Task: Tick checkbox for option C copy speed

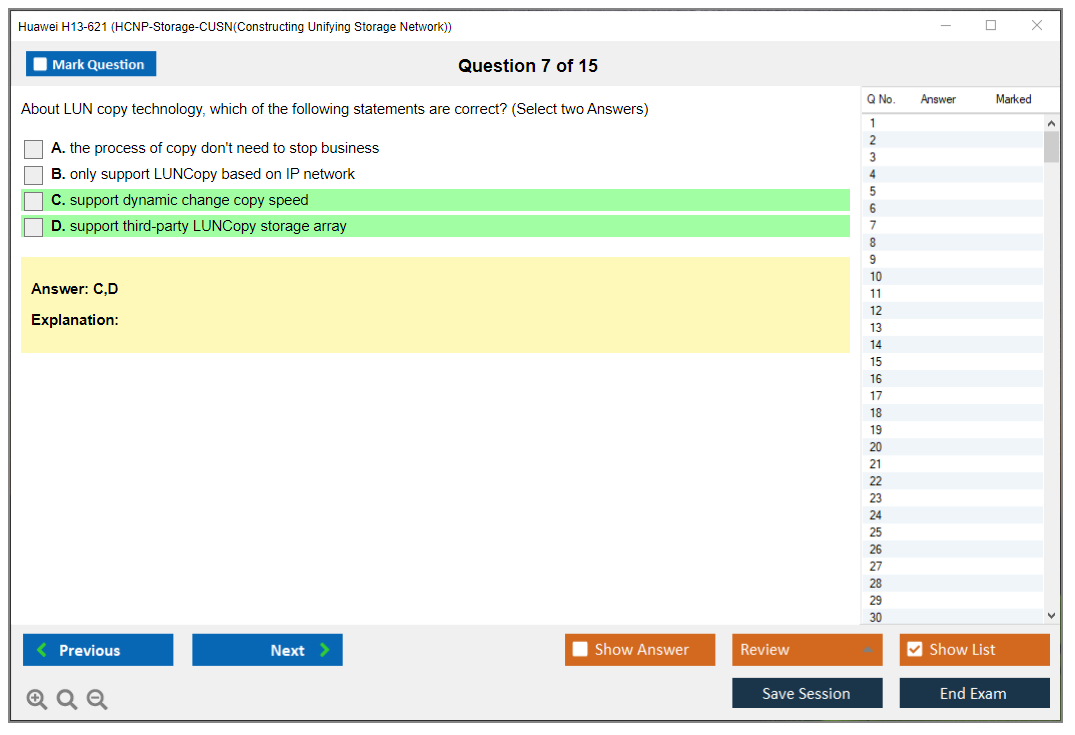Action: [33, 201]
